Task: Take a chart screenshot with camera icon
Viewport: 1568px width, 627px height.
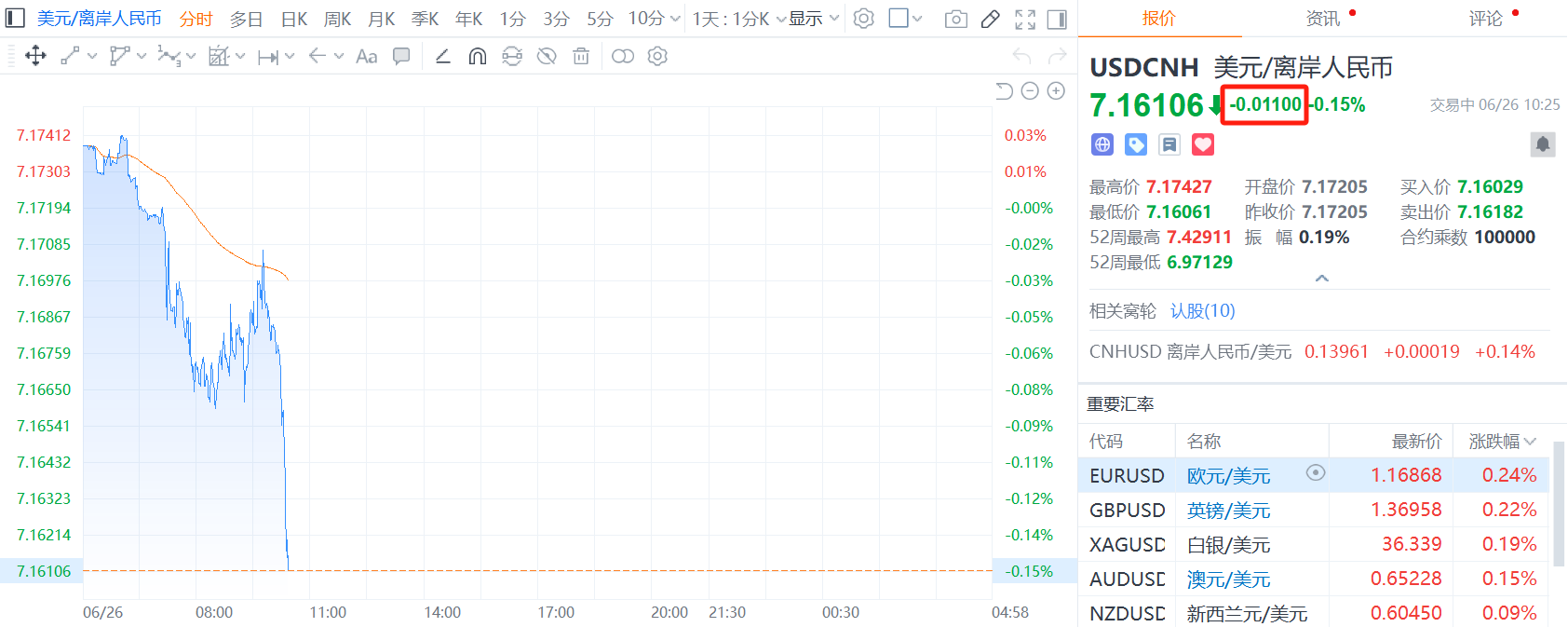Action: [955, 19]
